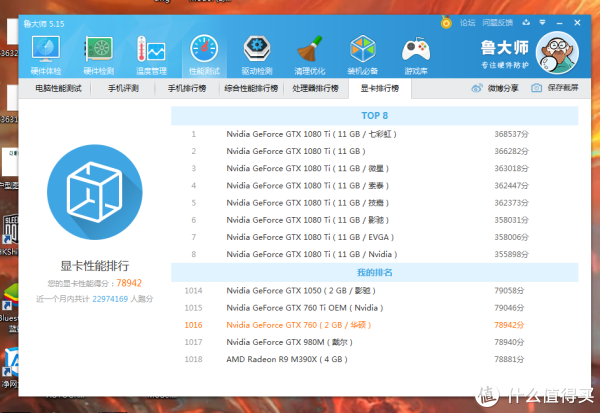The height and width of the screenshot is (413, 600).
Task: Minimize the 鲁大师 window
Action: (x=559, y=23)
